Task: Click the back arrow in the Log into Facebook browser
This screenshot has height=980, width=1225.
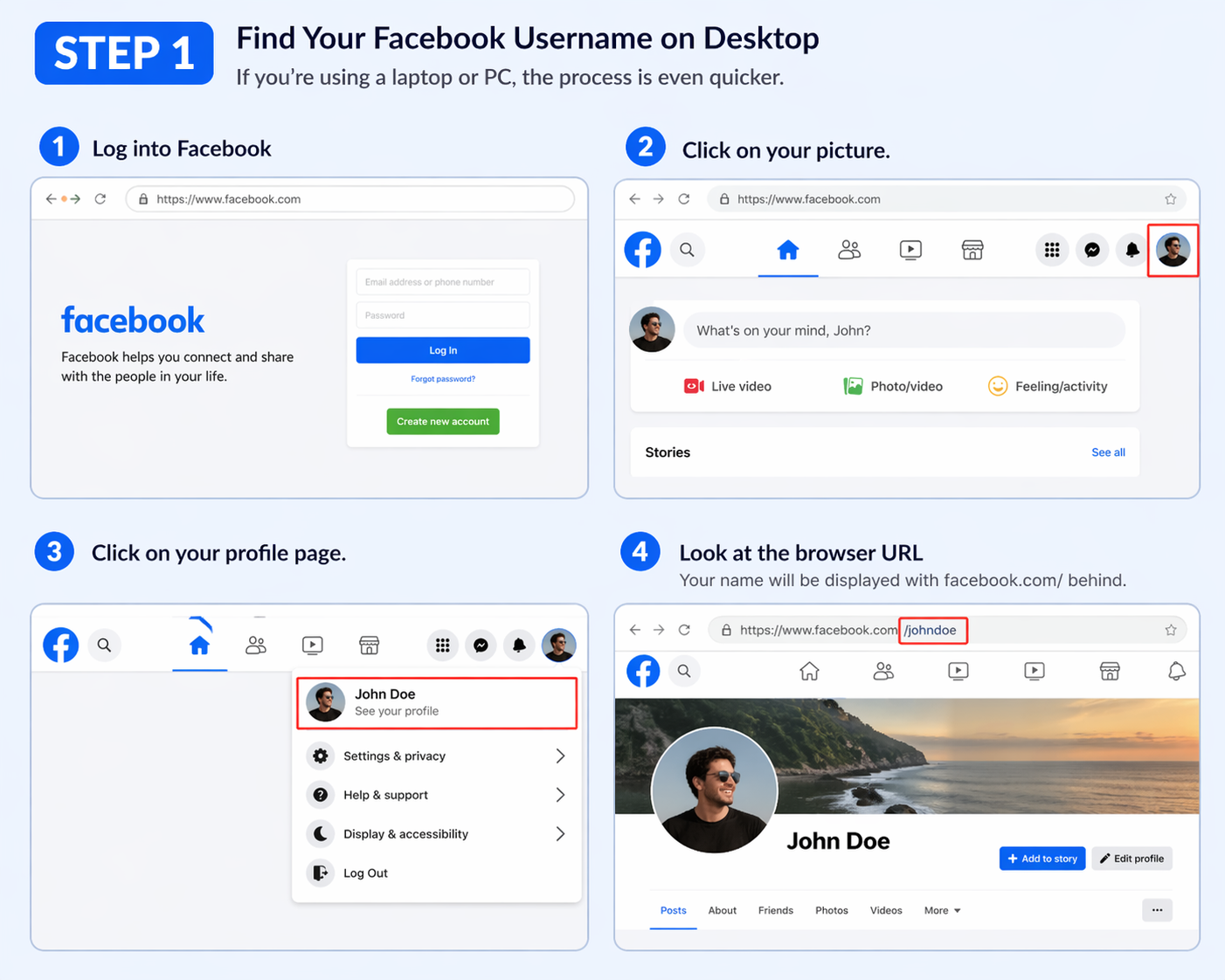Action: (51, 199)
